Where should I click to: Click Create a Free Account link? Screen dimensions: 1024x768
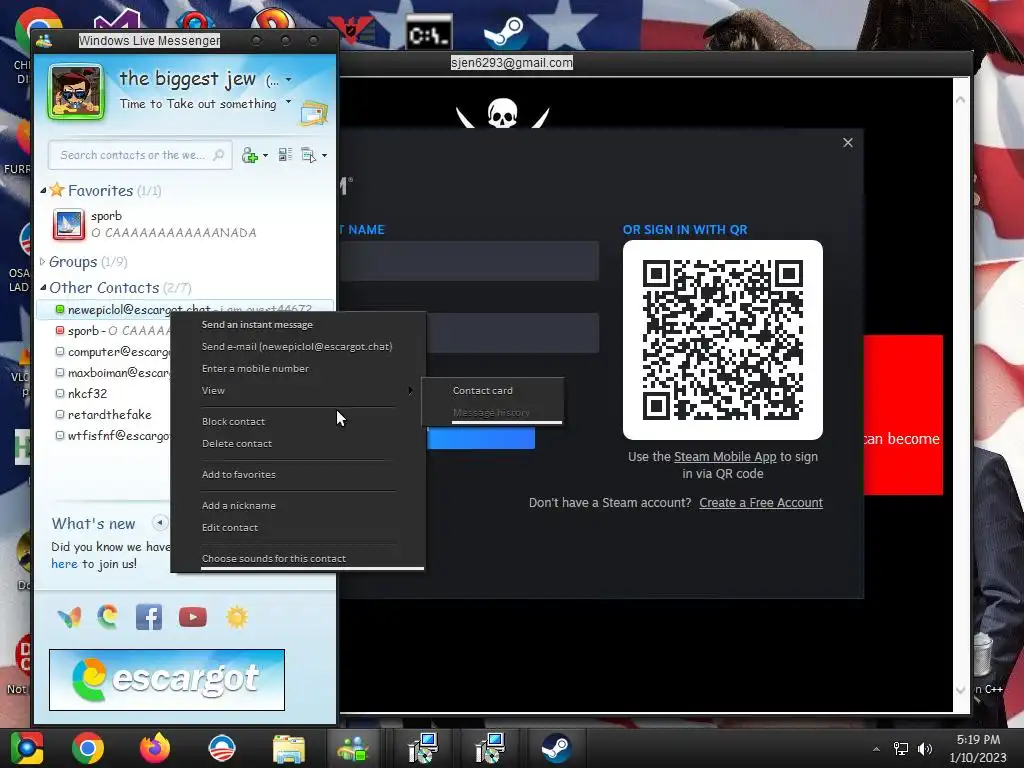tap(761, 503)
